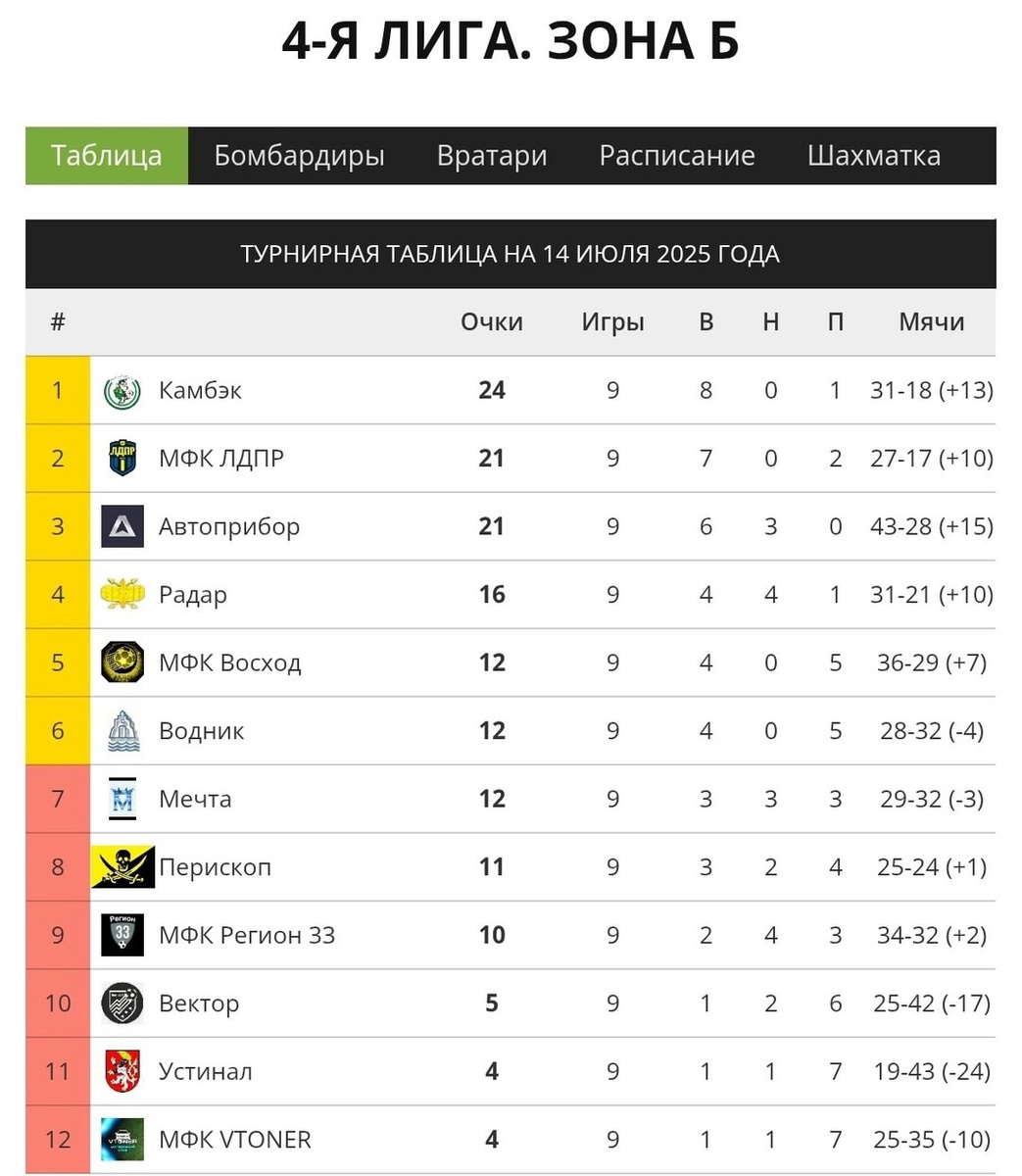The width and height of the screenshot is (1022, 1176).
Task: Click the Перископ pirate flag logo
Action: click(122, 867)
